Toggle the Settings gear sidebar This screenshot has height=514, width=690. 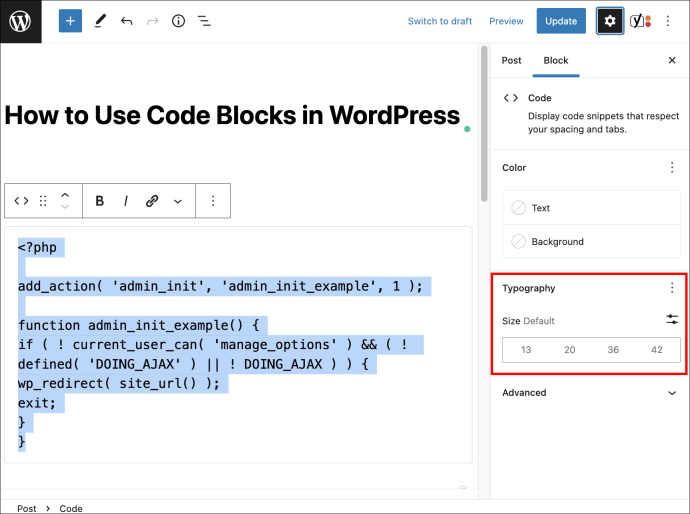(610, 21)
